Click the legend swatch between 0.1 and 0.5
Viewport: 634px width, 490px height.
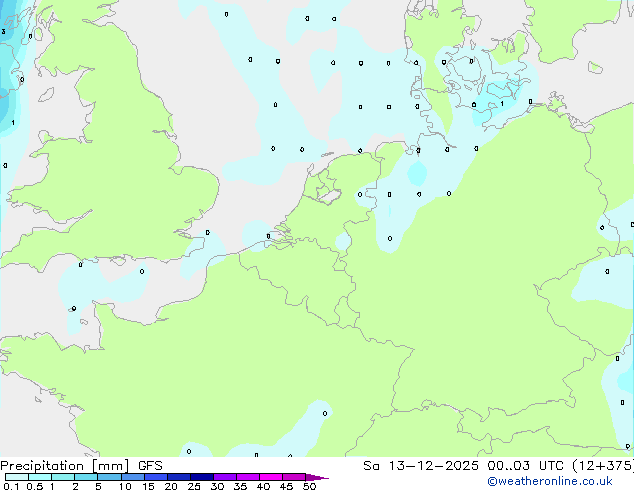tap(17, 477)
